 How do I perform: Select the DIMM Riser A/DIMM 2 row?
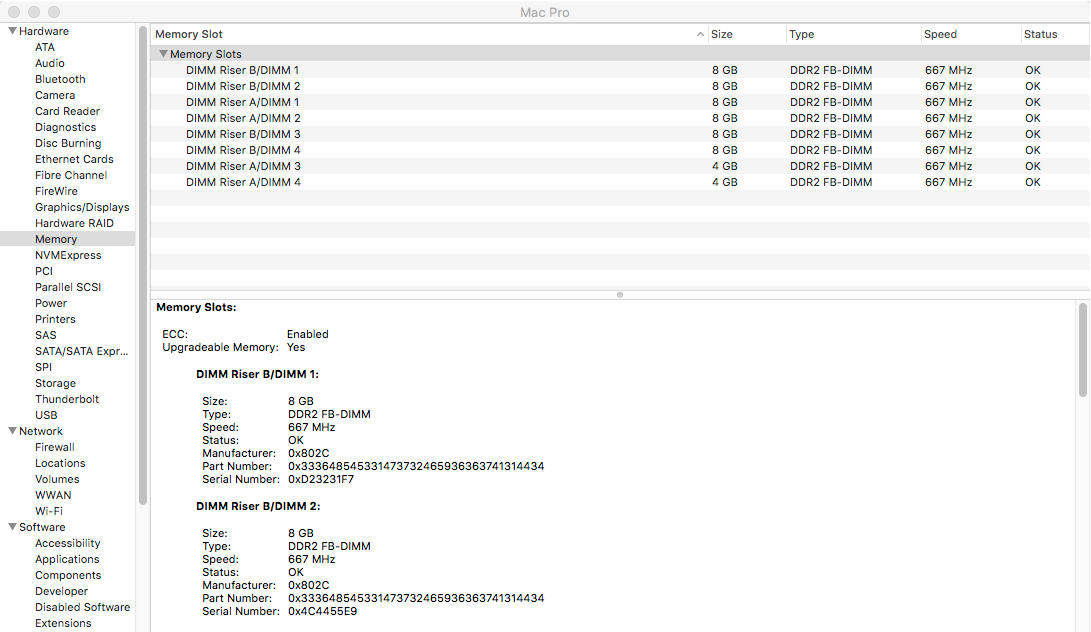620,118
